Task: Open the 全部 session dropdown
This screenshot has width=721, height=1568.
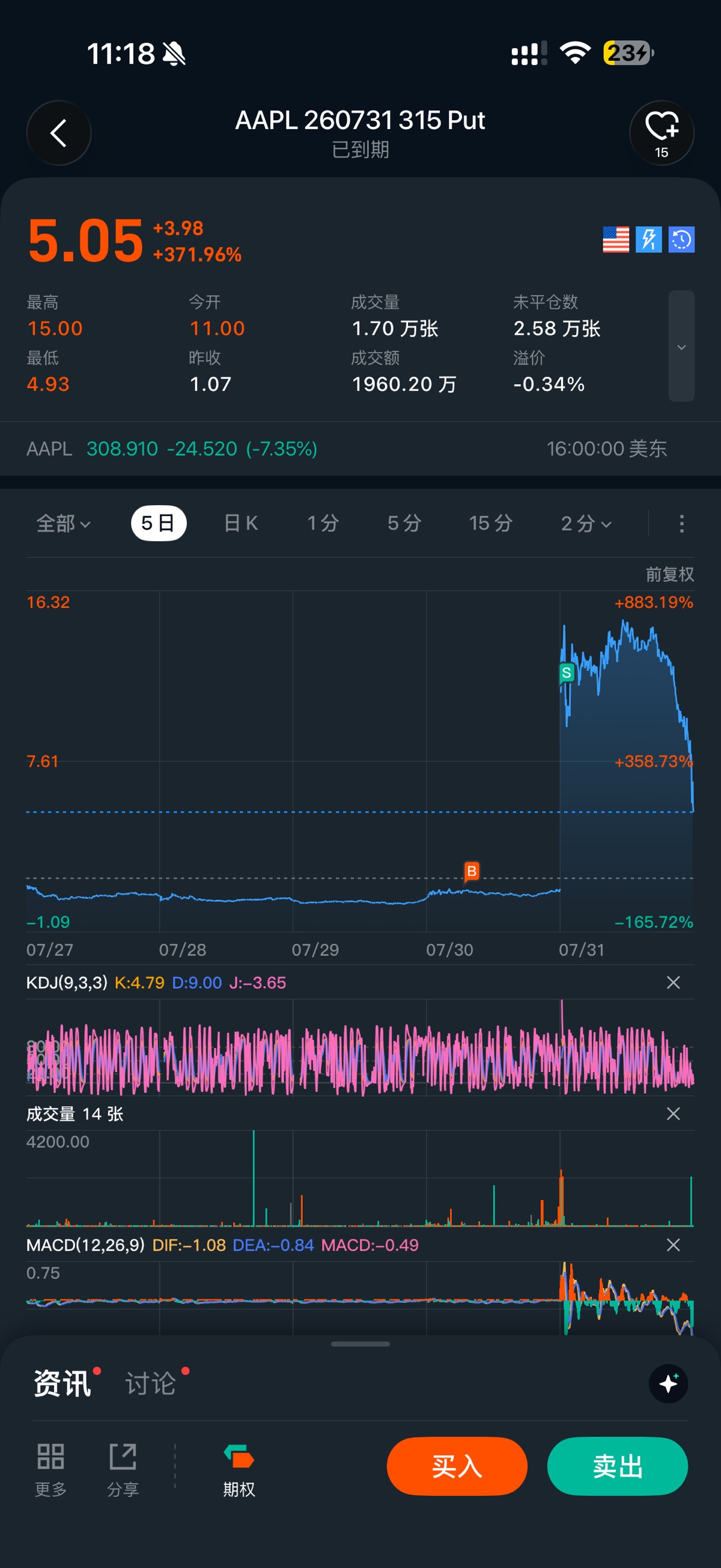Action: [x=64, y=524]
